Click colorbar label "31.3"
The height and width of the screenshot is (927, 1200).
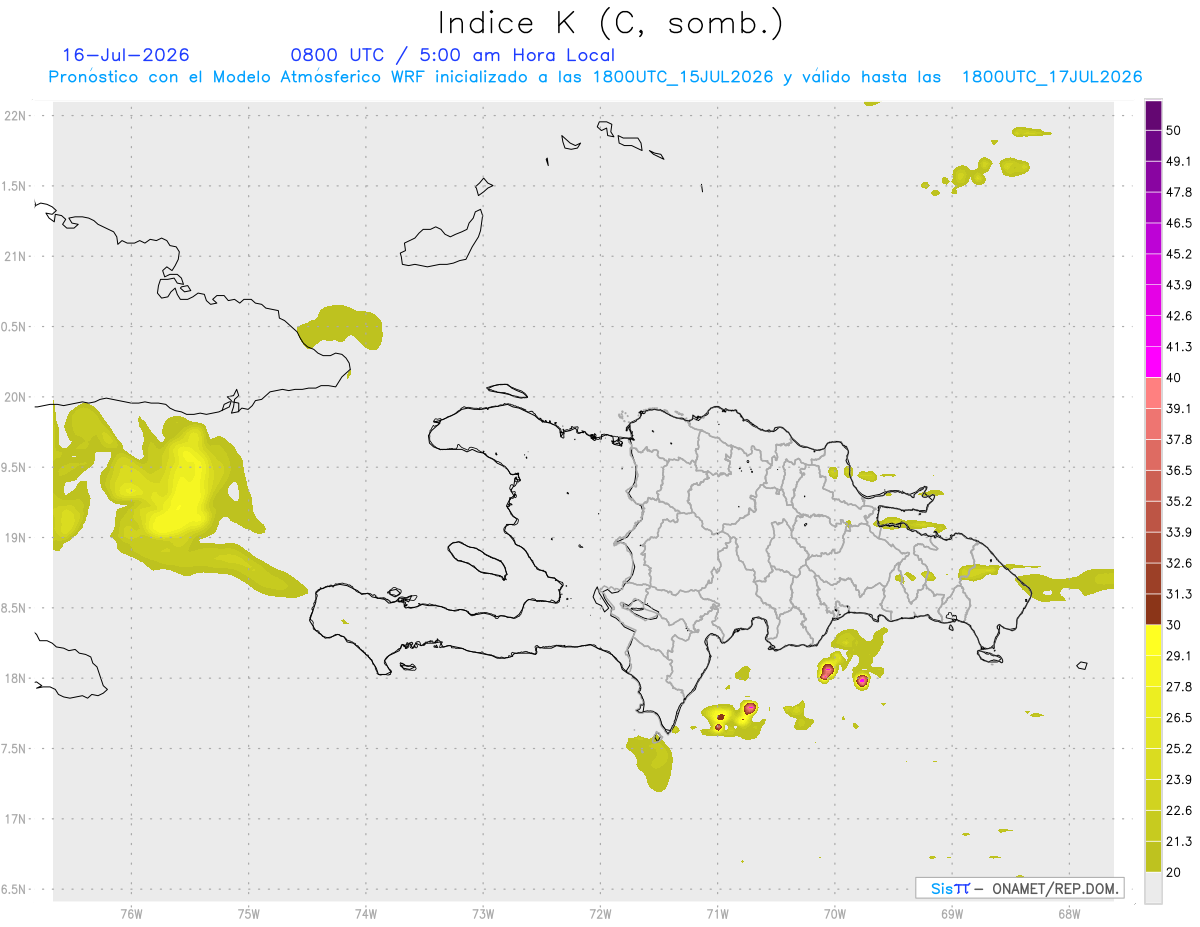(1179, 594)
